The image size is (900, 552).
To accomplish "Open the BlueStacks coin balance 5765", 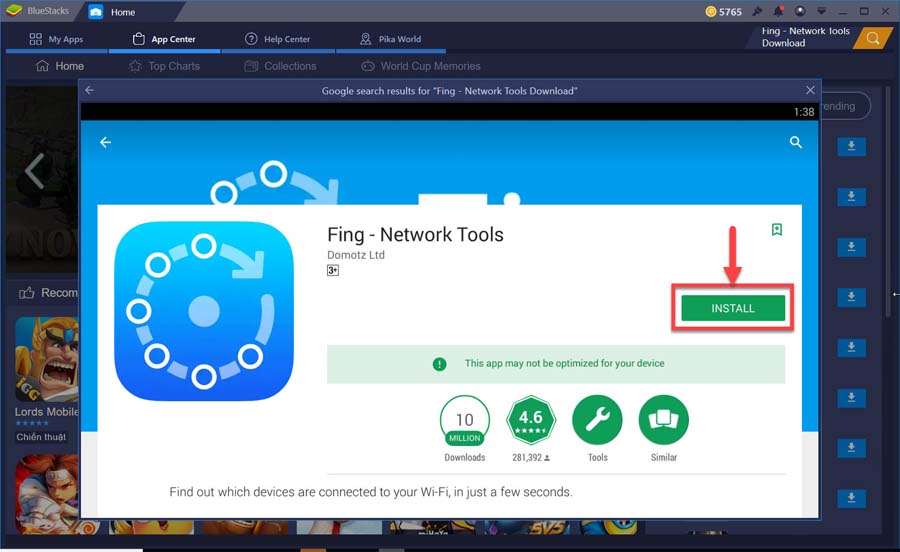I will (x=723, y=11).
